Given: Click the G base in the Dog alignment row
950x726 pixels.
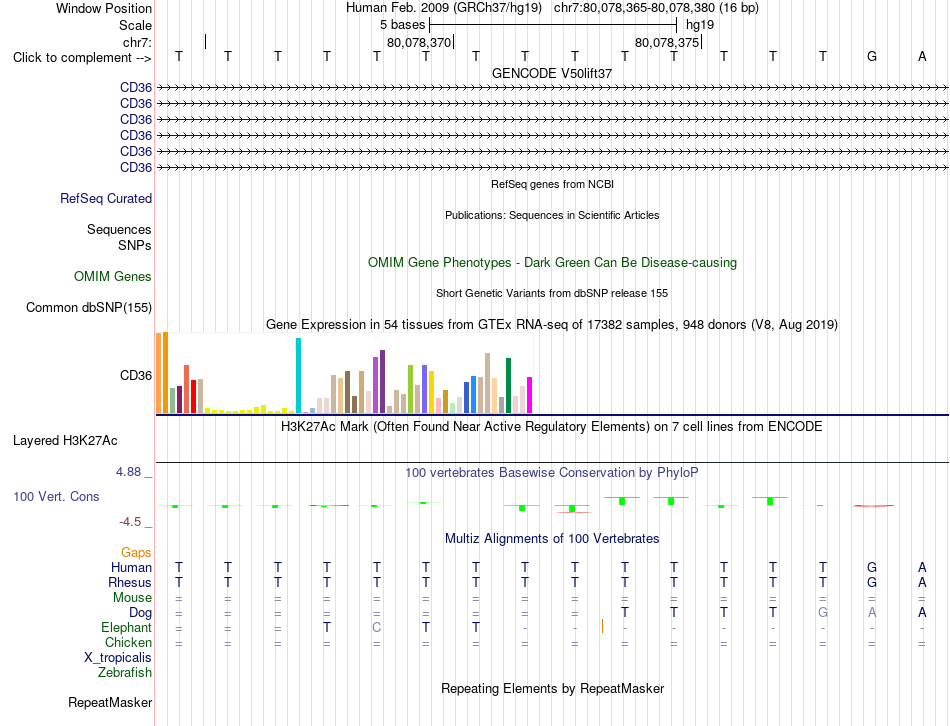Looking at the screenshot, I should [823, 613].
